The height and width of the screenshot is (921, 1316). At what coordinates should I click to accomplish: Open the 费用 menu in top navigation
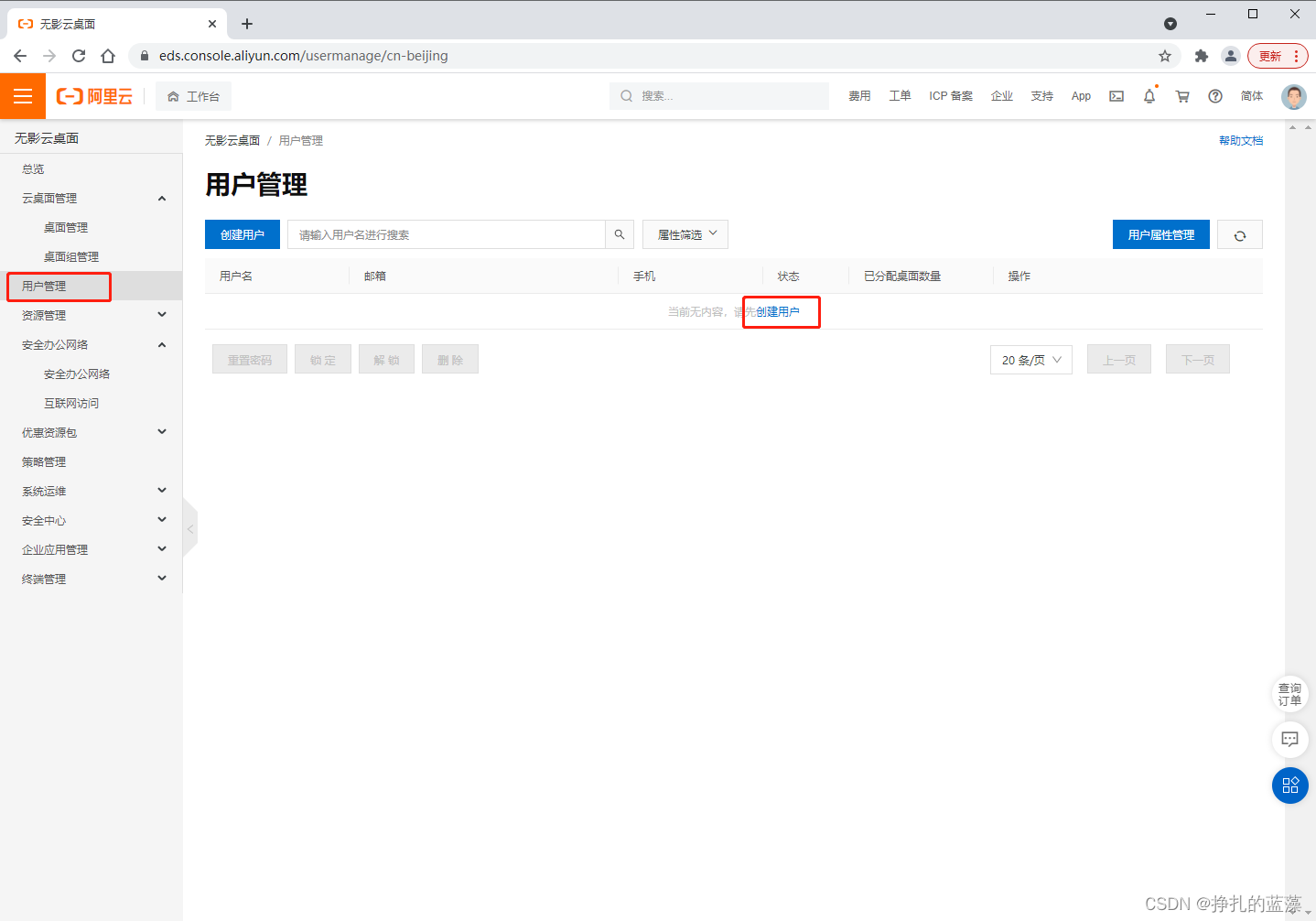[x=859, y=95]
